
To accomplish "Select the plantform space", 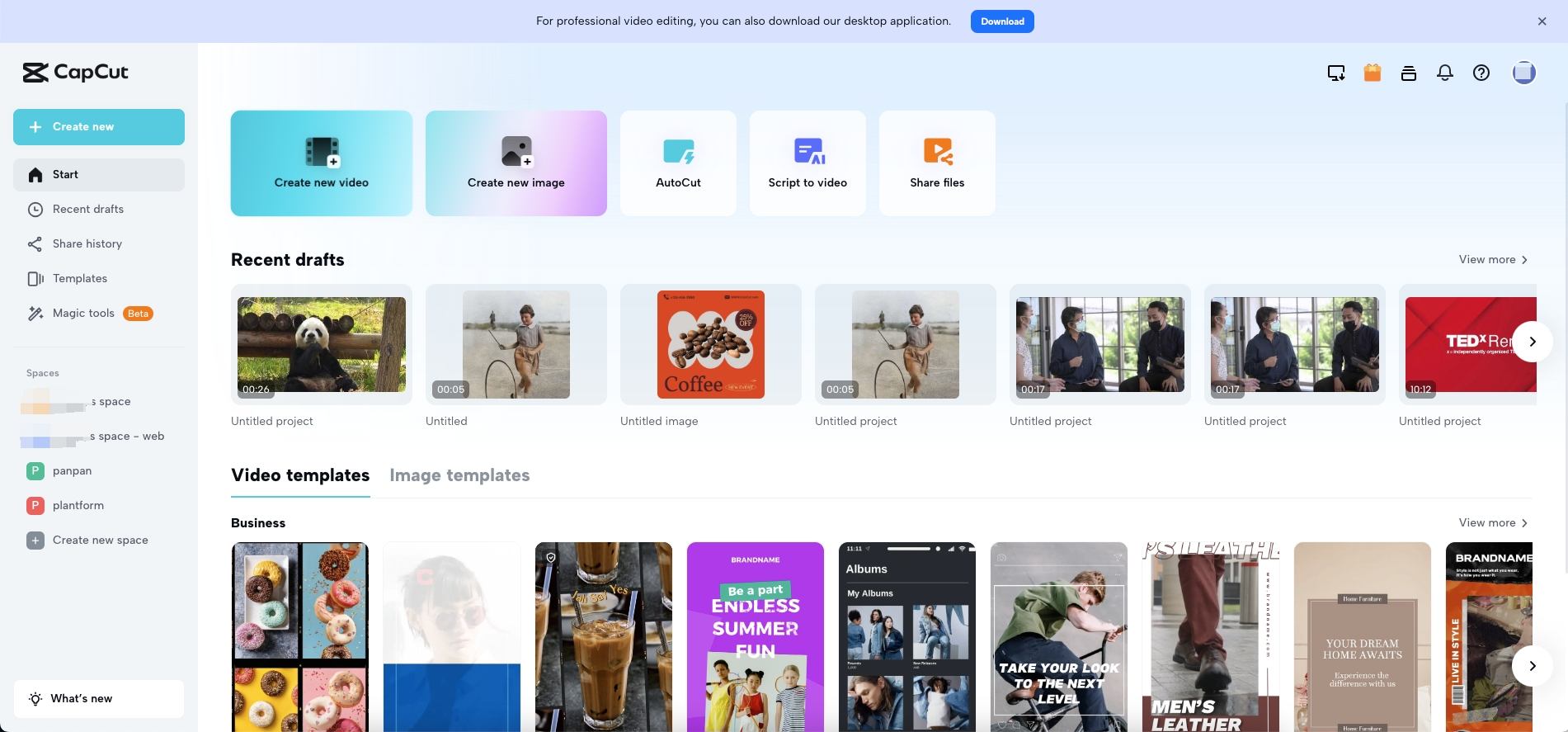I will [99, 506].
